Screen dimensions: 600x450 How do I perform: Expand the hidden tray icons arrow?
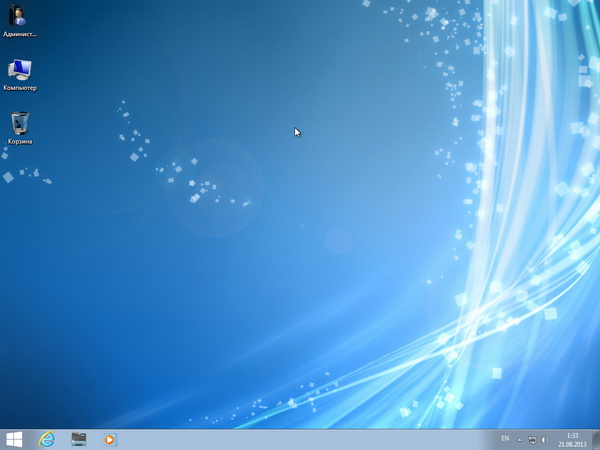[521, 440]
